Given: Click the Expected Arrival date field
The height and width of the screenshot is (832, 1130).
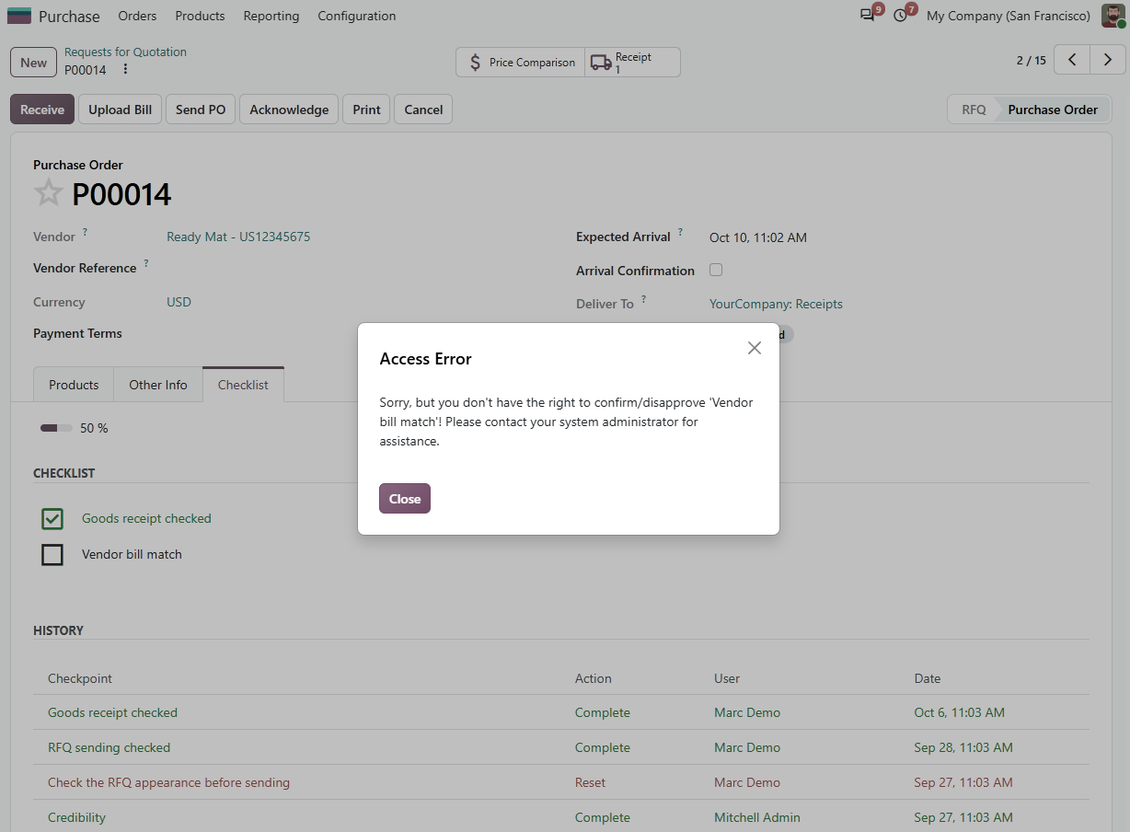Looking at the screenshot, I should [758, 237].
